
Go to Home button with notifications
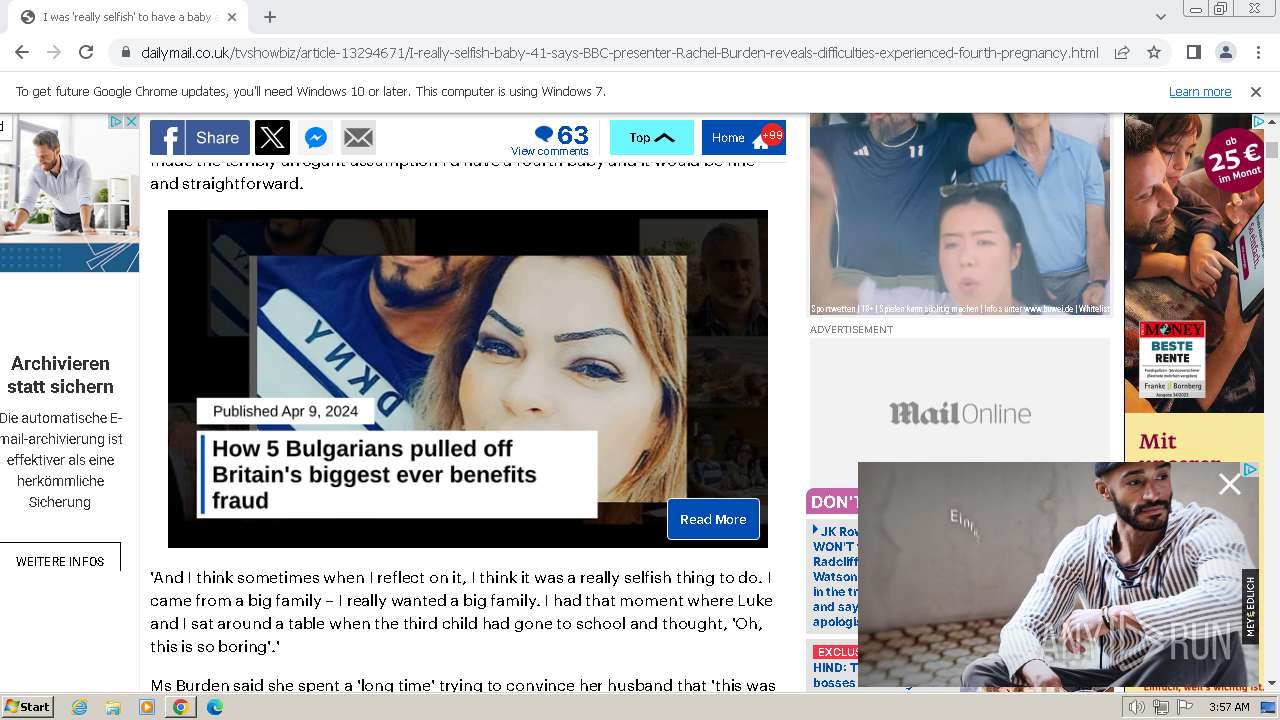pyautogui.click(x=743, y=138)
